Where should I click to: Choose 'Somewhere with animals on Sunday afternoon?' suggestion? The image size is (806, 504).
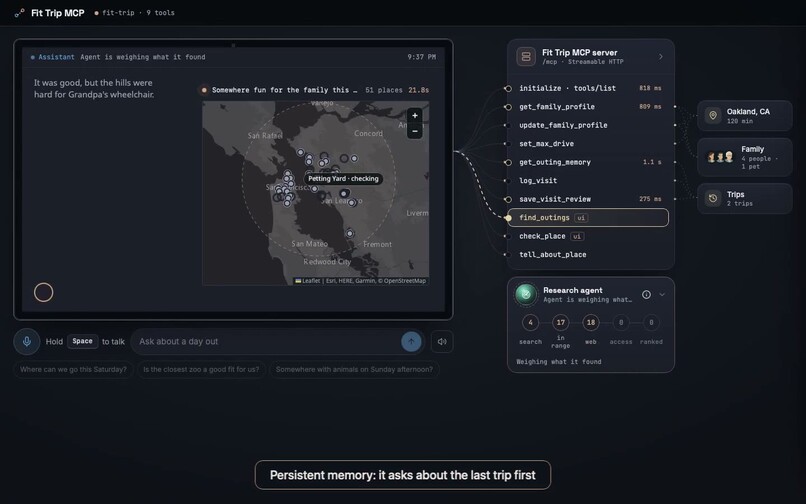coord(354,369)
